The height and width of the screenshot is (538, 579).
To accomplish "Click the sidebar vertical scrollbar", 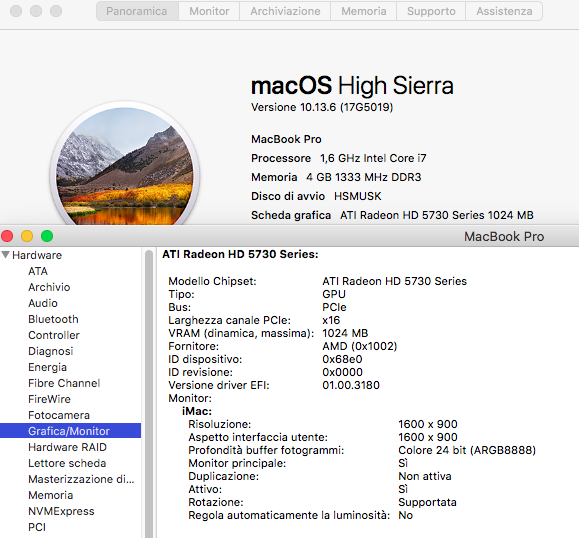I will point(149,393).
